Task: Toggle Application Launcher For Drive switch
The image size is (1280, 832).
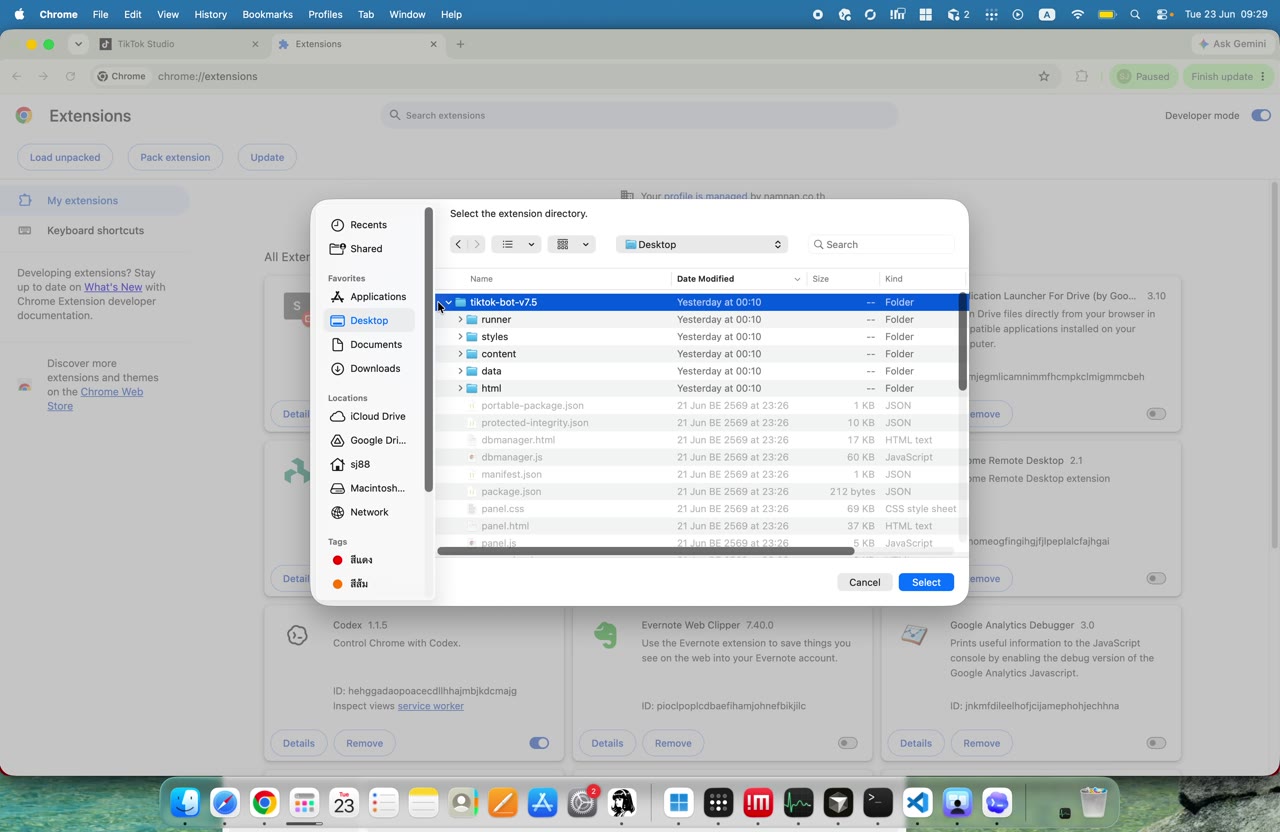Action: [1156, 414]
